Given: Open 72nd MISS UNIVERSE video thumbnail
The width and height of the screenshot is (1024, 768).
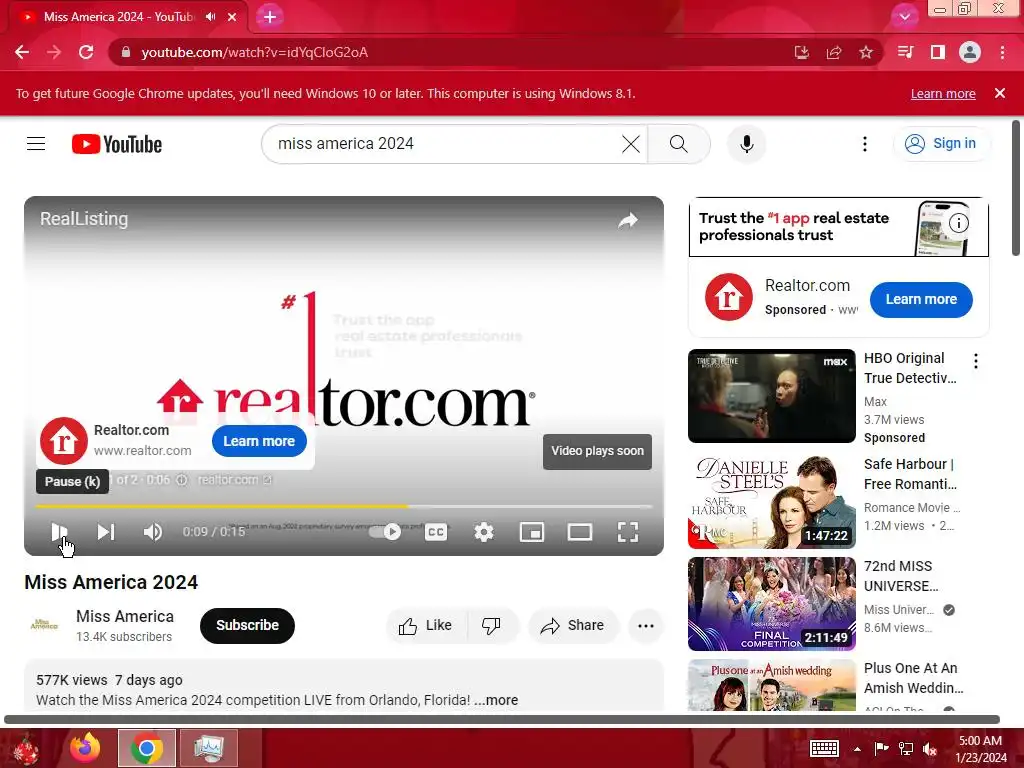Looking at the screenshot, I should click(x=772, y=604).
